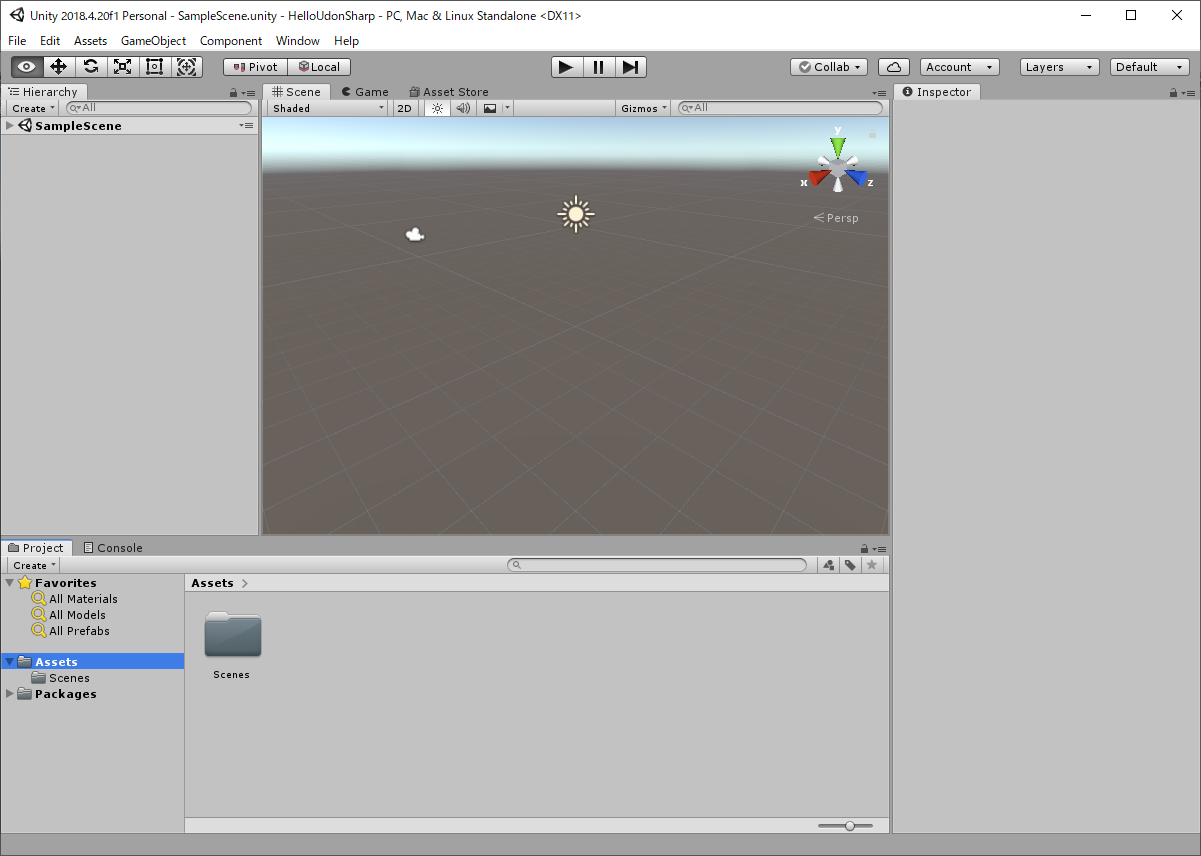Select the Rect Transform tool
This screenshot has height=856, width=1201.
(155, 67)
